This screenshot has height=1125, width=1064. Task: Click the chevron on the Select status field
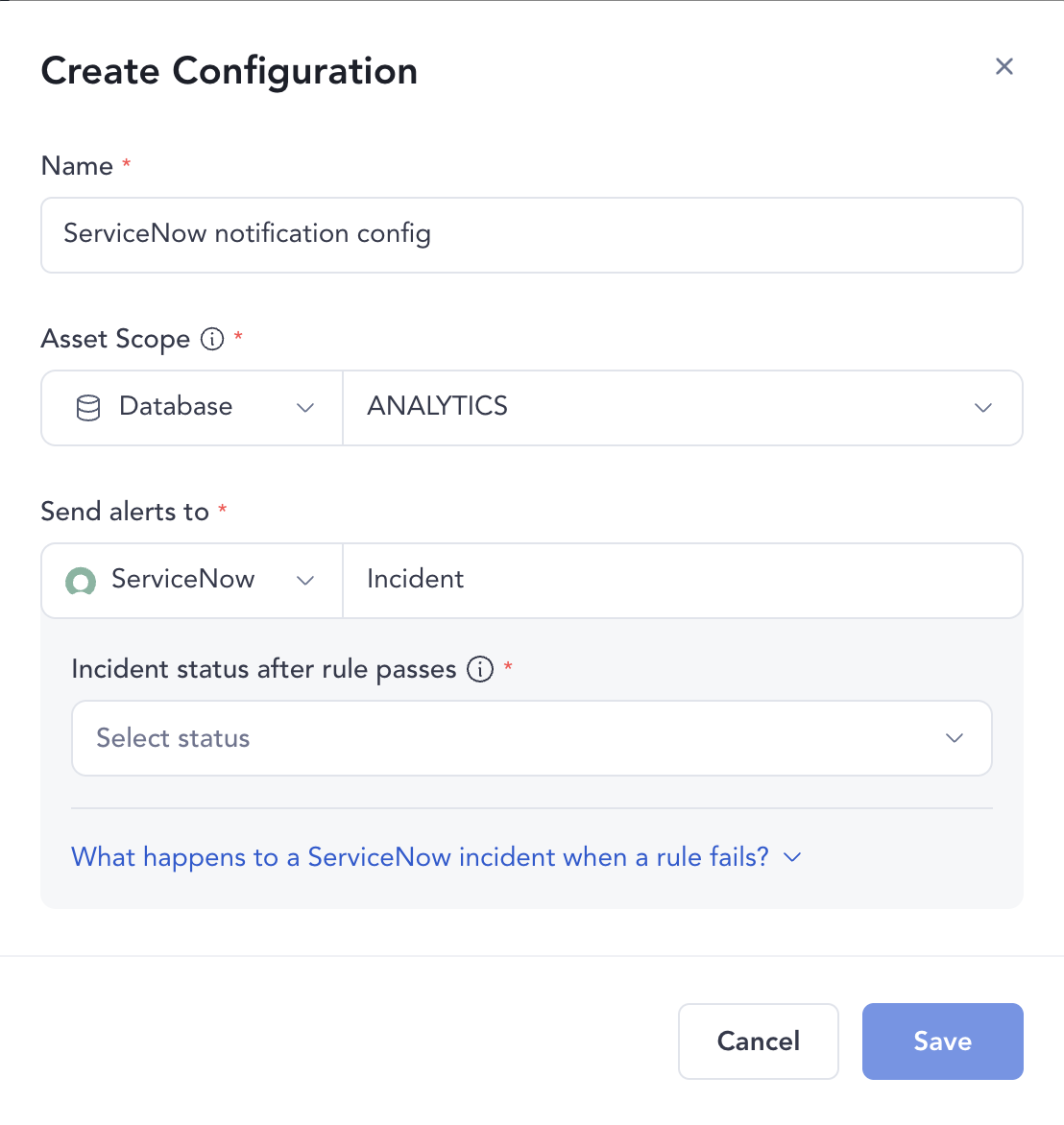point(954,738)
